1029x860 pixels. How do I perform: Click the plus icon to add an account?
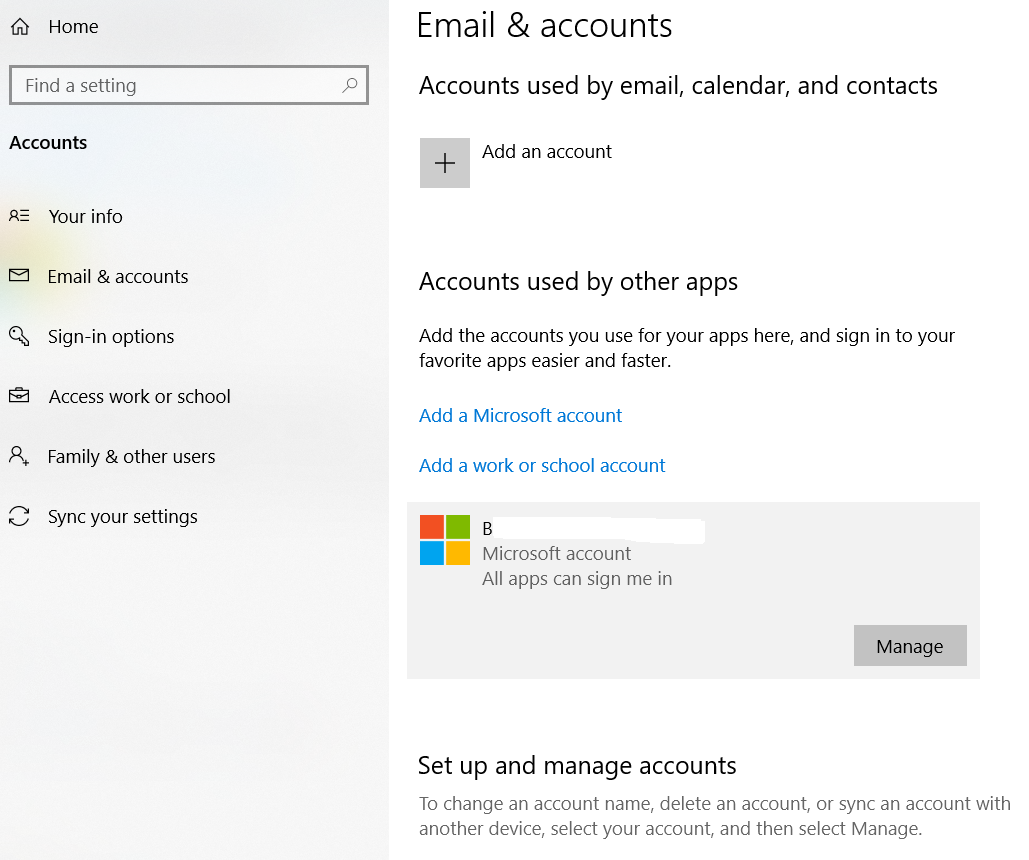445,163
